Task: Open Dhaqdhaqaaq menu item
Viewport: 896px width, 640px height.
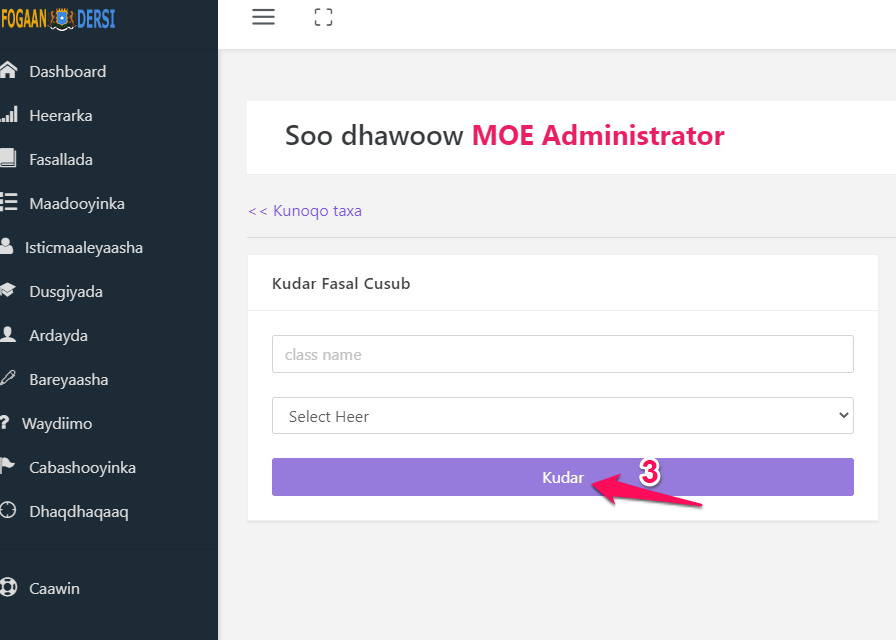Action: (79, 511)
